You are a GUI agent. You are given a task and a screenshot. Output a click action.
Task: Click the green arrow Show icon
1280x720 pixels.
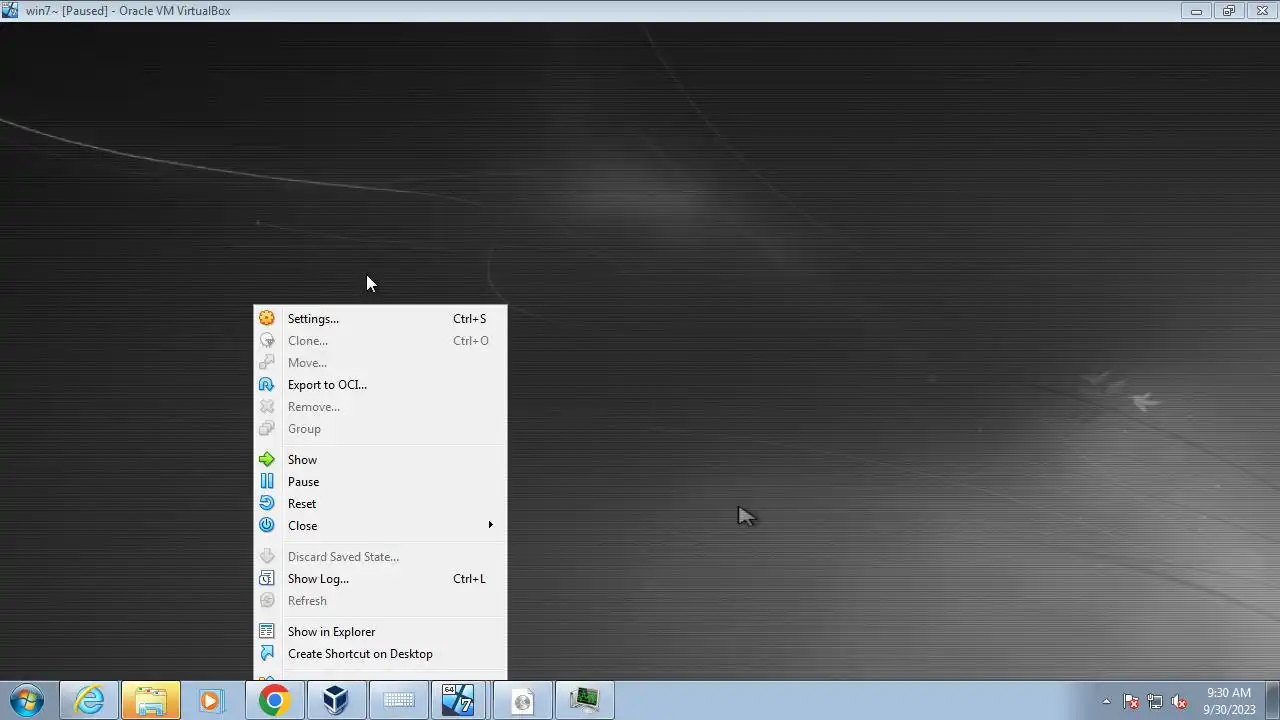click(267, 460)
